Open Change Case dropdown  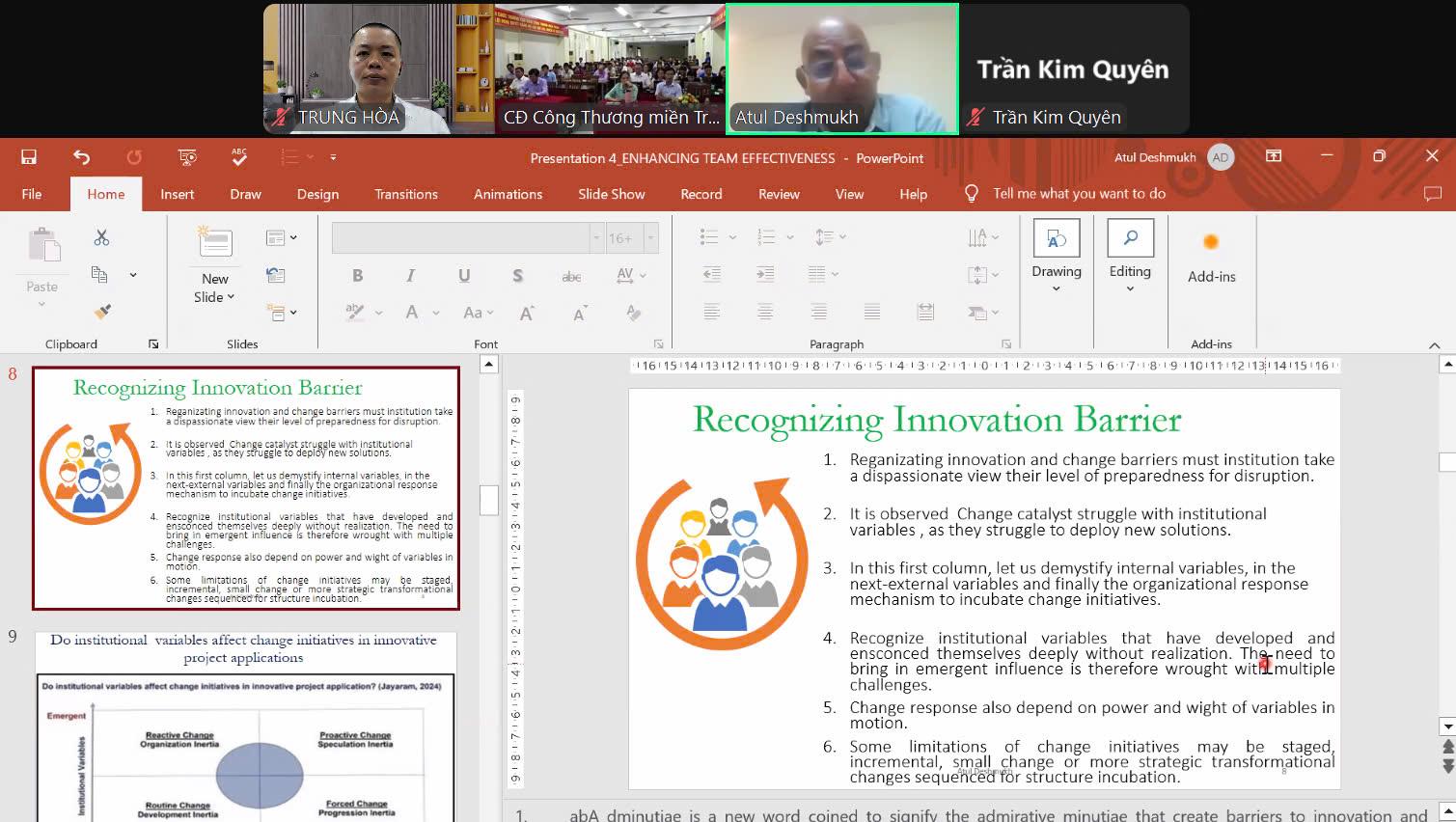[478, 313]
